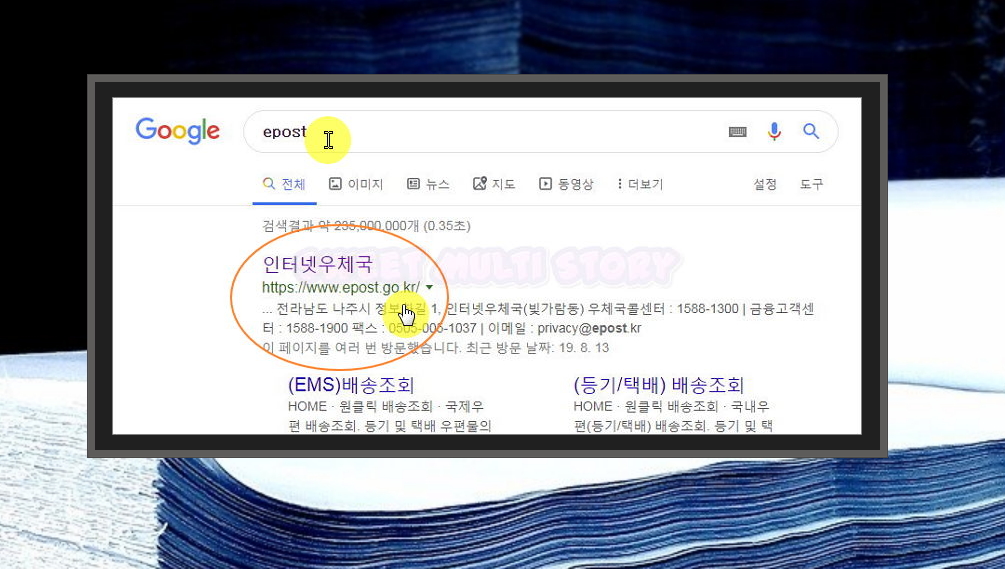Open the 지도 tab
Image resolution: width=1005 pixels, height=569 pixels.
(494, 185)
